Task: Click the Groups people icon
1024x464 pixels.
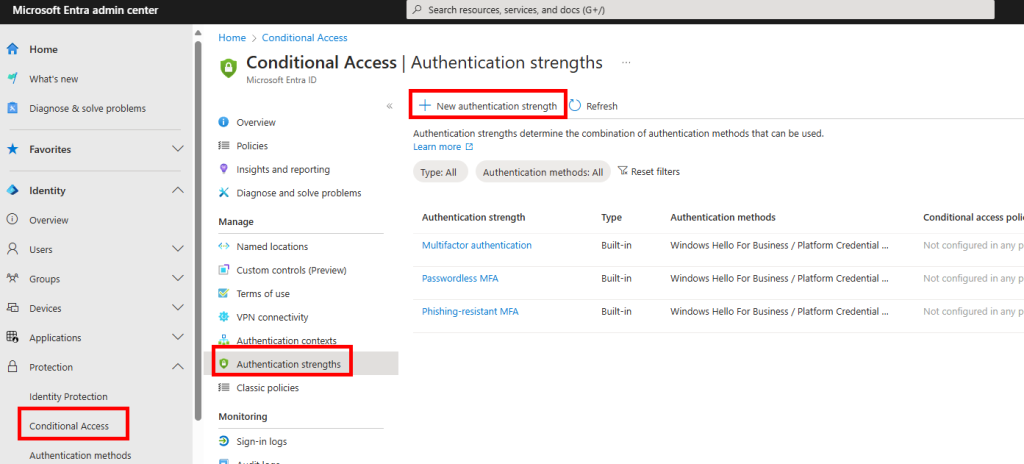Action: click(12, 278)
